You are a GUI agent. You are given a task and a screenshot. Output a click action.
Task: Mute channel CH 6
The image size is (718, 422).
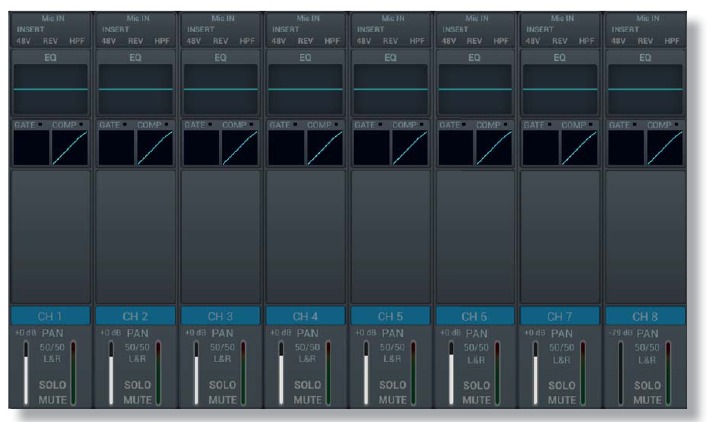[x=477, y=400]
